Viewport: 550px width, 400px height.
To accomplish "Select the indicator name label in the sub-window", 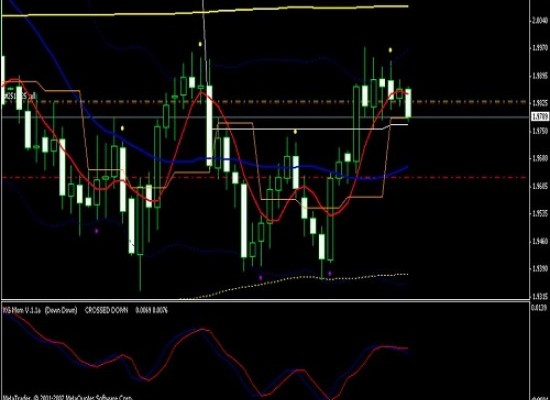I will coord(22,310).
